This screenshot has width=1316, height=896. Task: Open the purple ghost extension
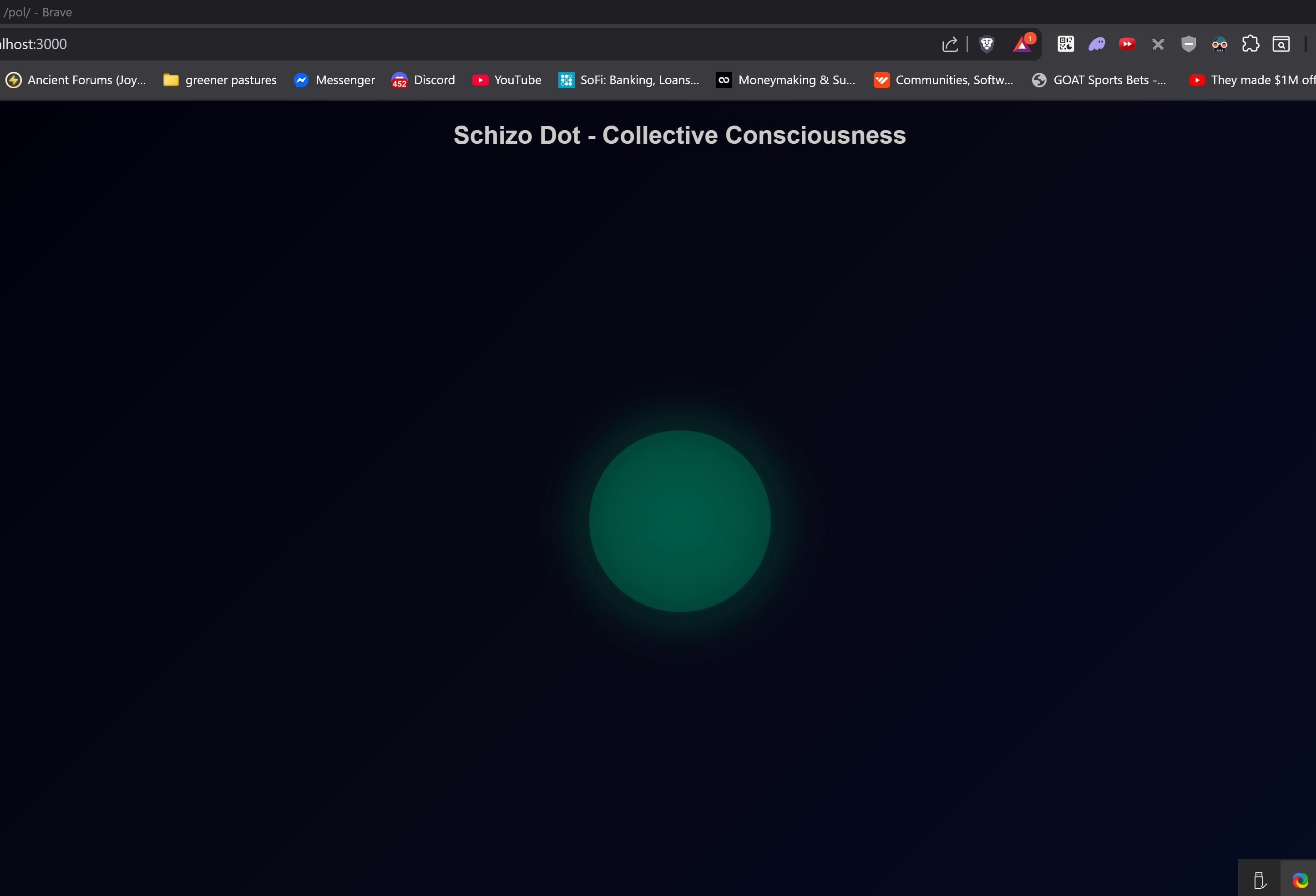click(1096, 44)
